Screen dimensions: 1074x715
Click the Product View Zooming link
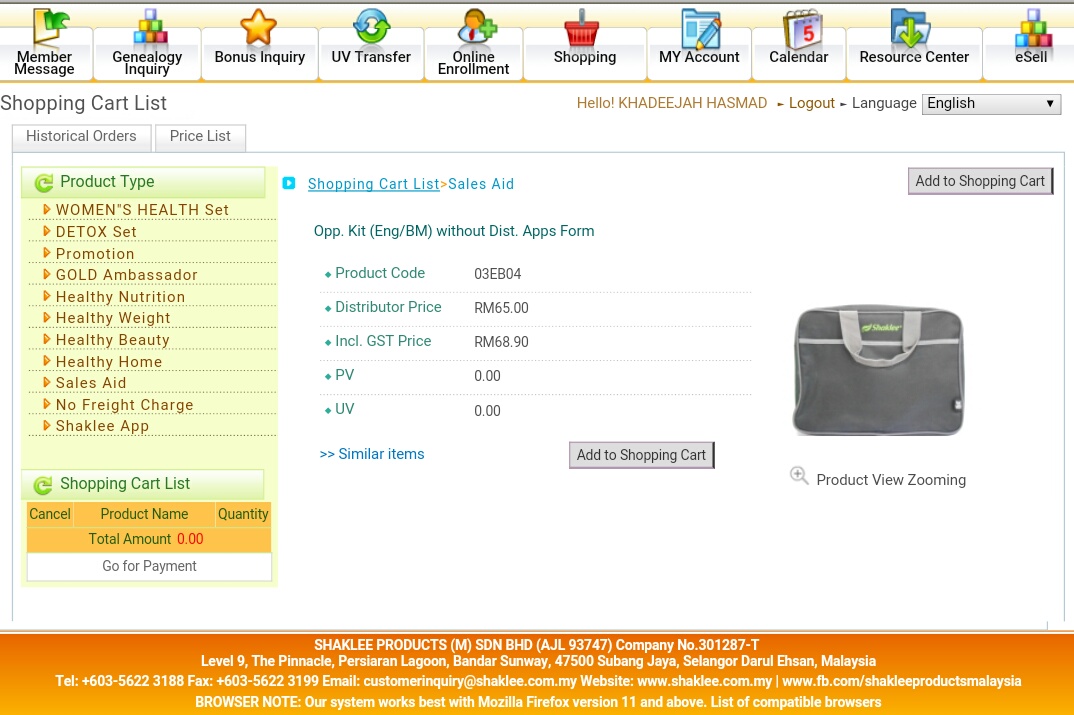coord(891,480)
